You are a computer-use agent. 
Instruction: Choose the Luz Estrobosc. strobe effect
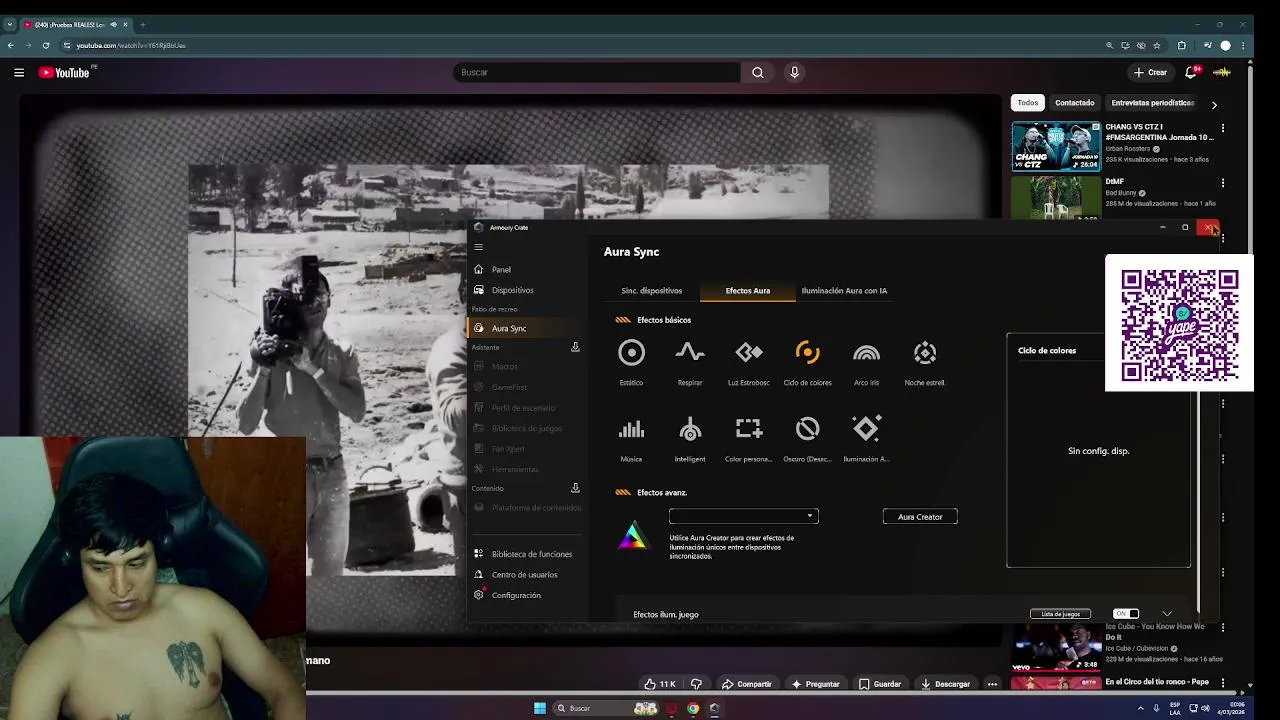(x=749, y=362)
